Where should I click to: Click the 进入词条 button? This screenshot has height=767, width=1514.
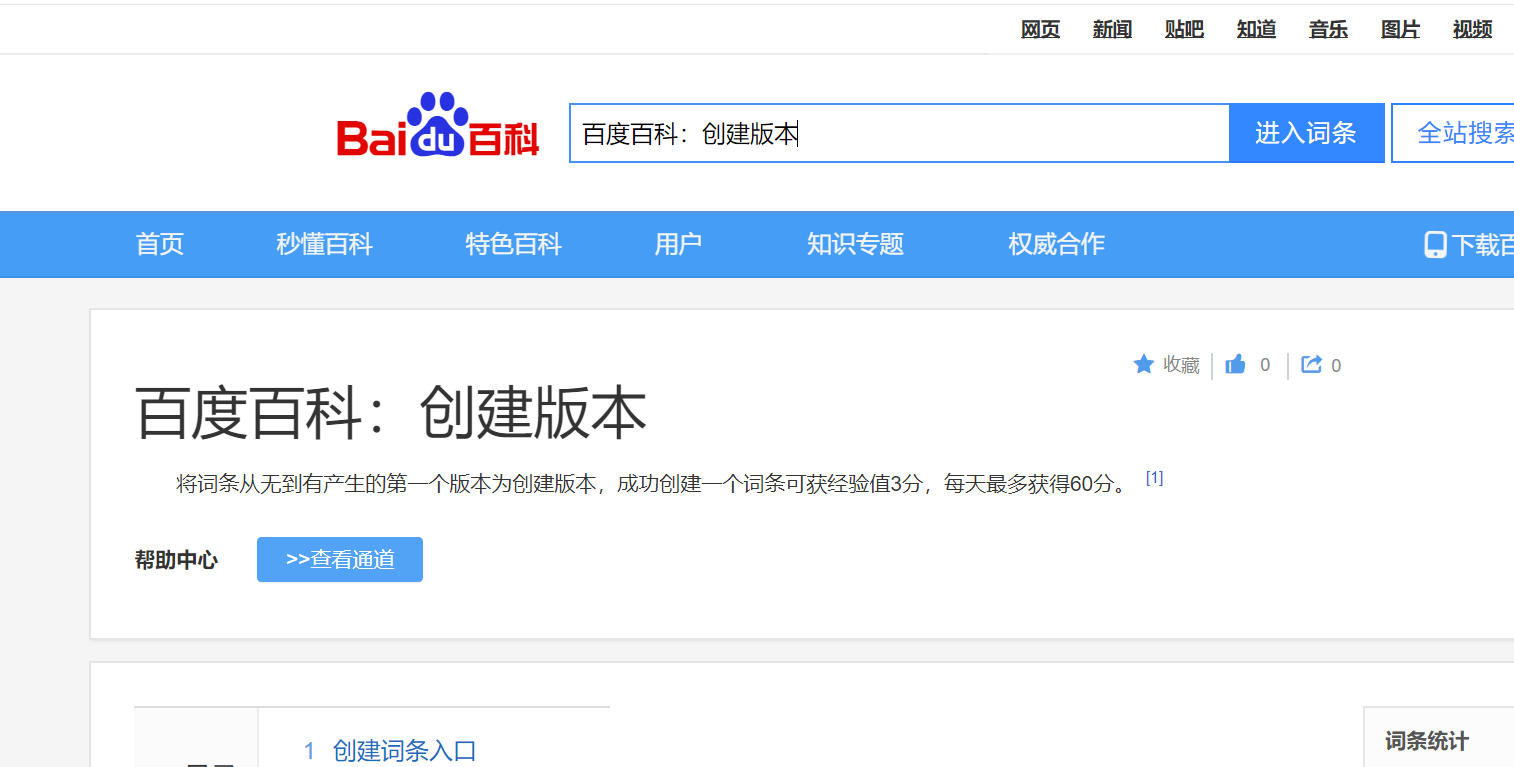click(1307, 132)
